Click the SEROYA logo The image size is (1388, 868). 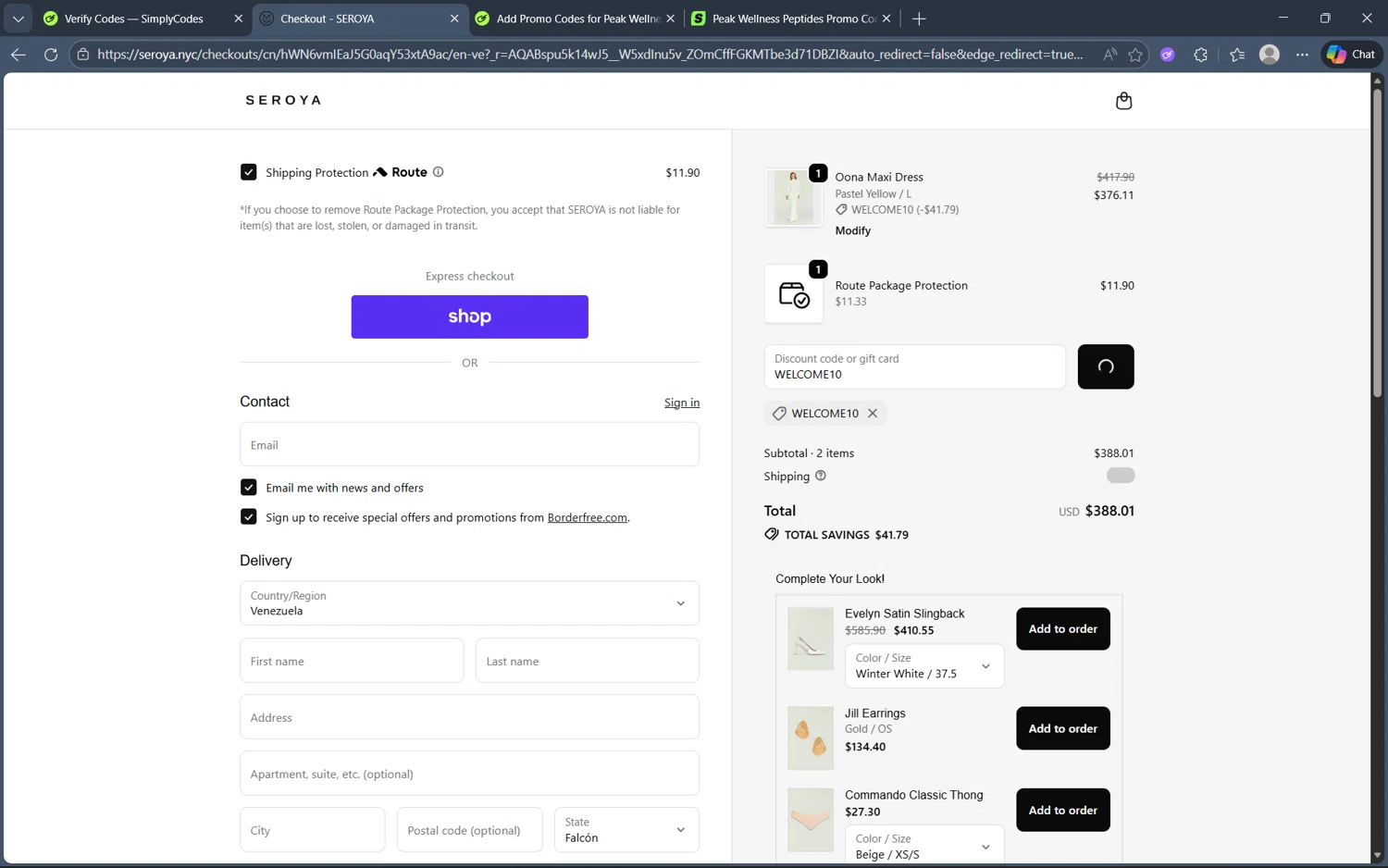point(283,100)
